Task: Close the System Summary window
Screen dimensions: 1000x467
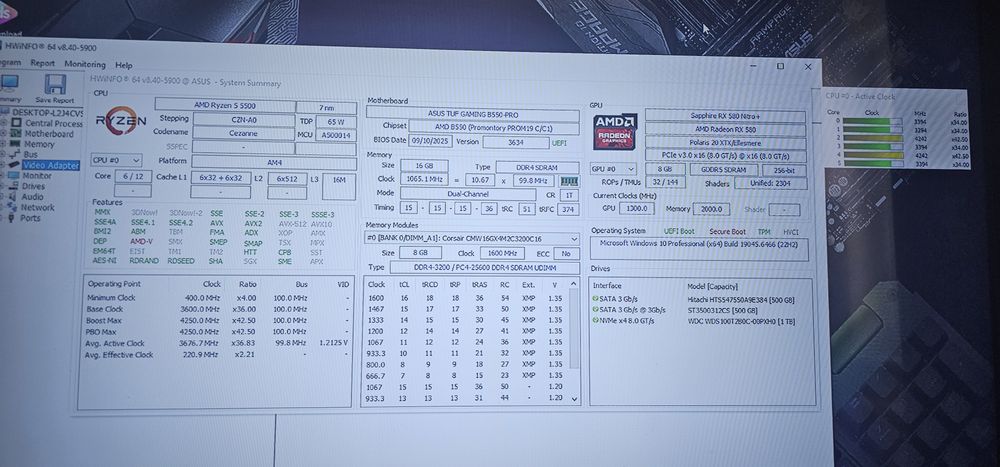Action: click(808, 66)
